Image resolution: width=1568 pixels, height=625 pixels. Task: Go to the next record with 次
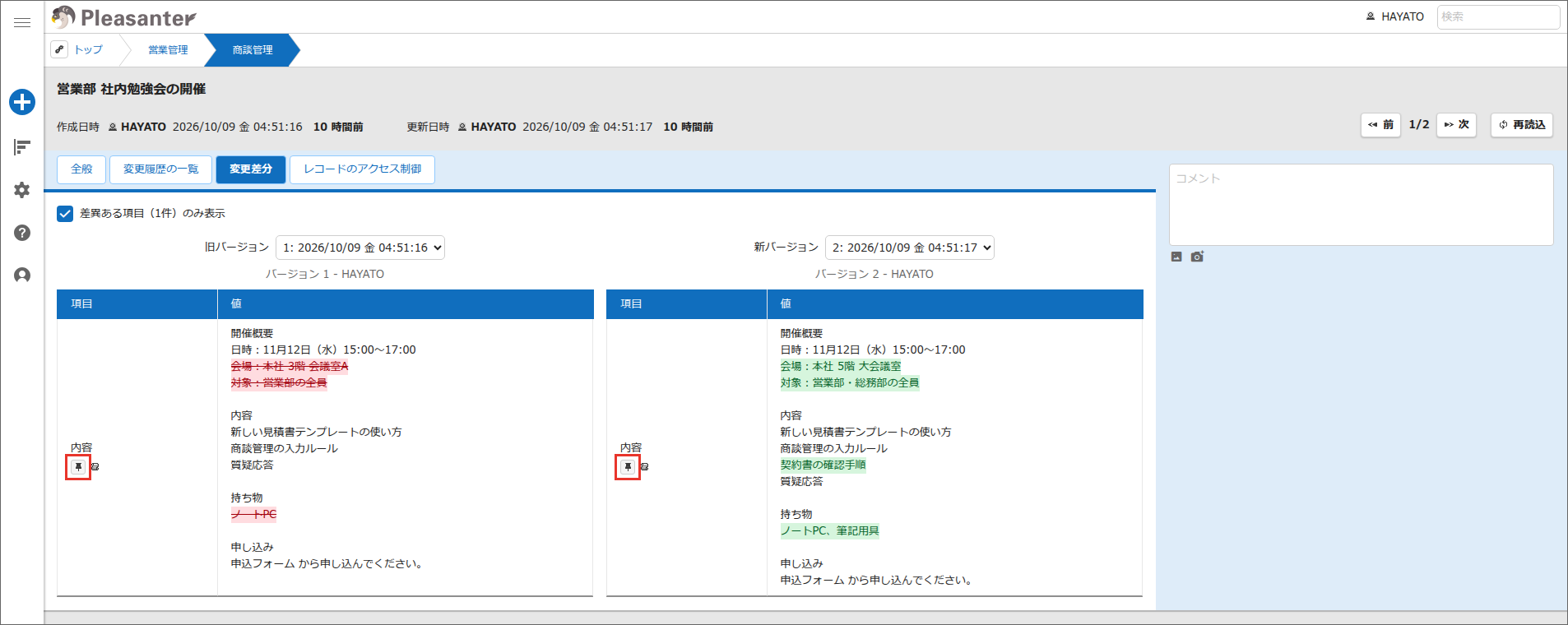[x=1457, y=125]
